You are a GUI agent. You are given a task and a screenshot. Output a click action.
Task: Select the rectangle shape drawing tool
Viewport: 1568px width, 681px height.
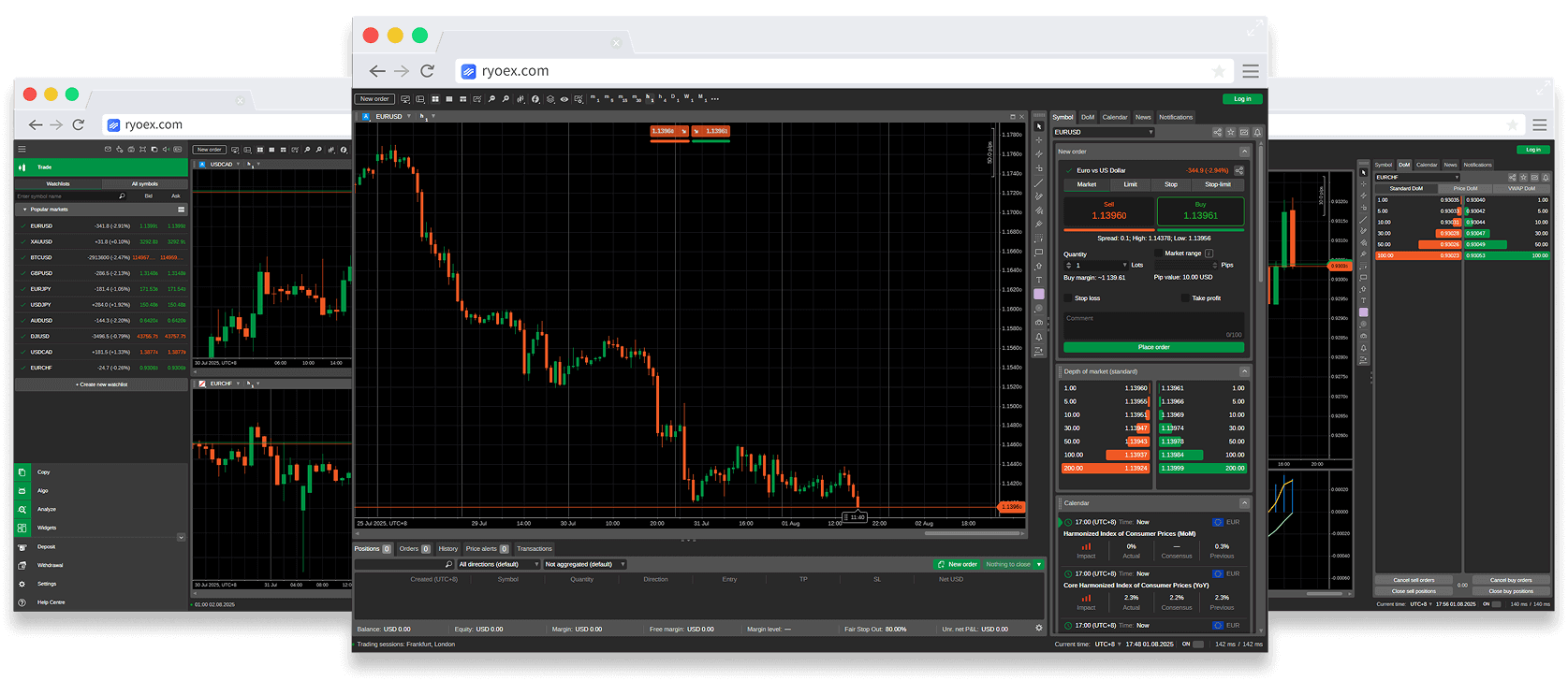tap(1039, 253)
